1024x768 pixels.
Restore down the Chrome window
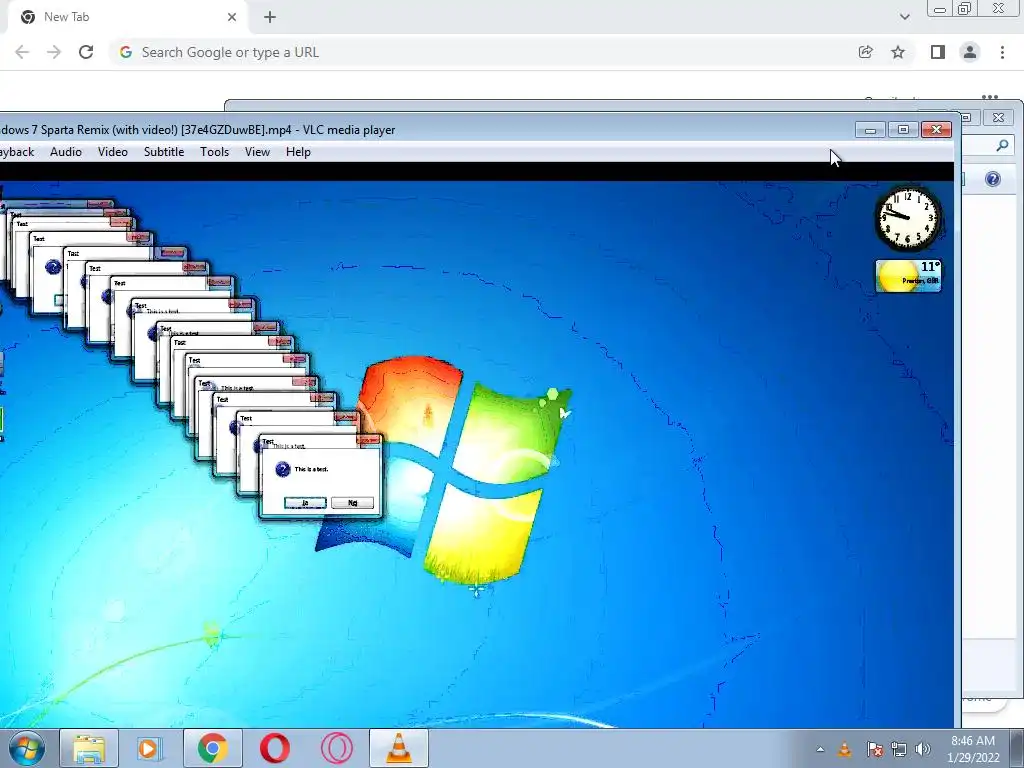click(x=965, y=9)
